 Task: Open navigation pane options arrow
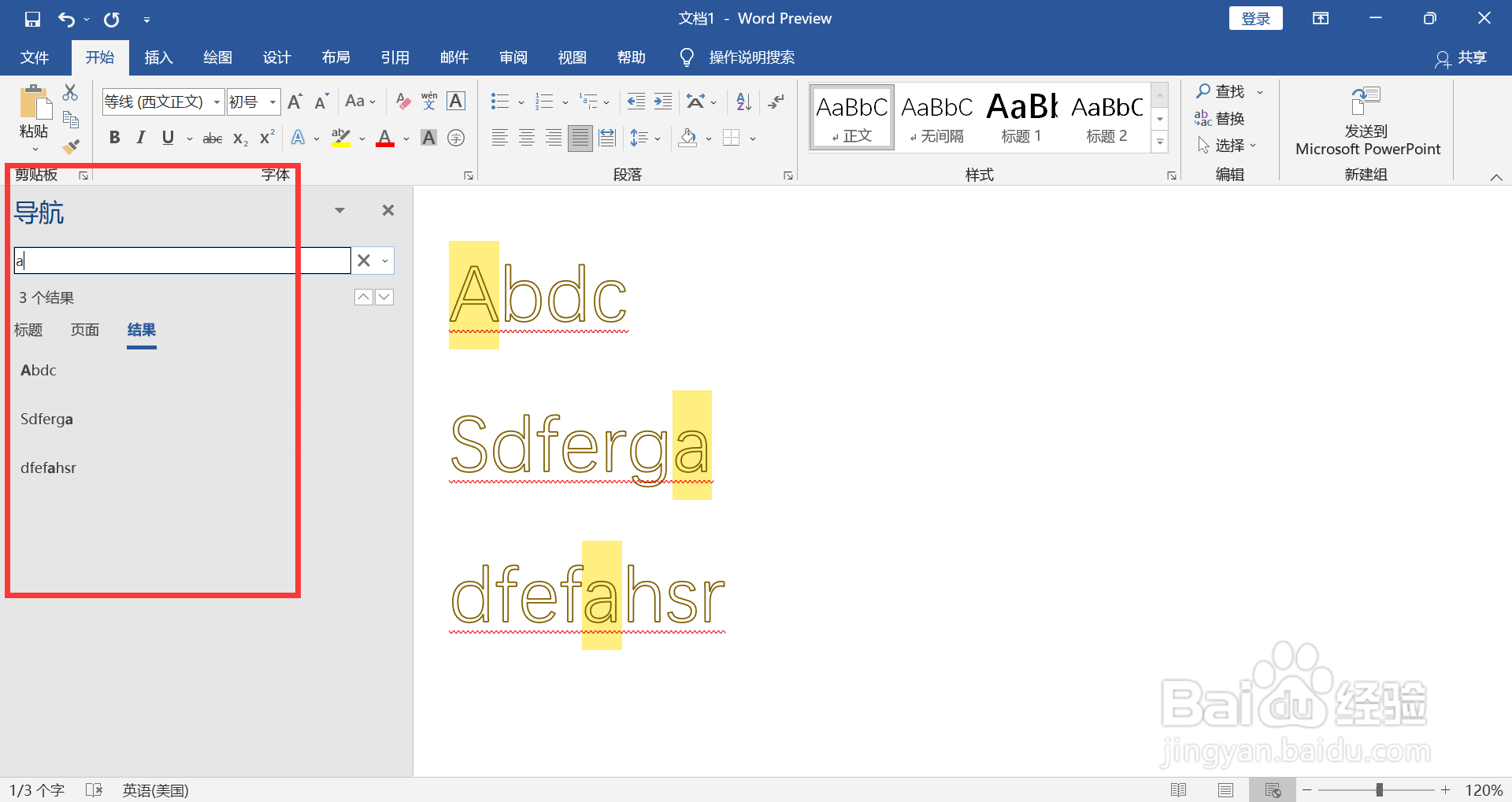[340, 210]
